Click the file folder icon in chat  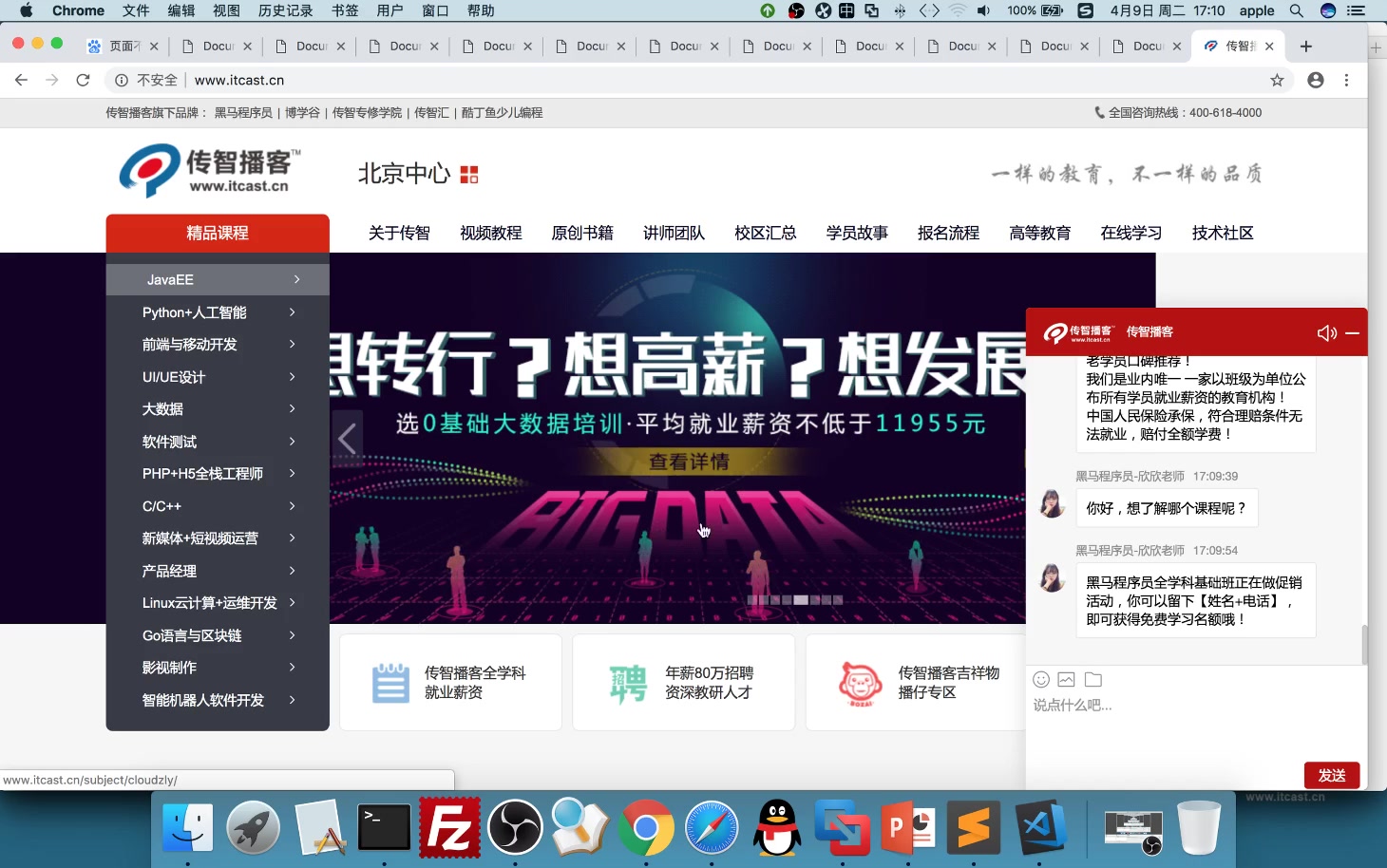(1092, 679)
